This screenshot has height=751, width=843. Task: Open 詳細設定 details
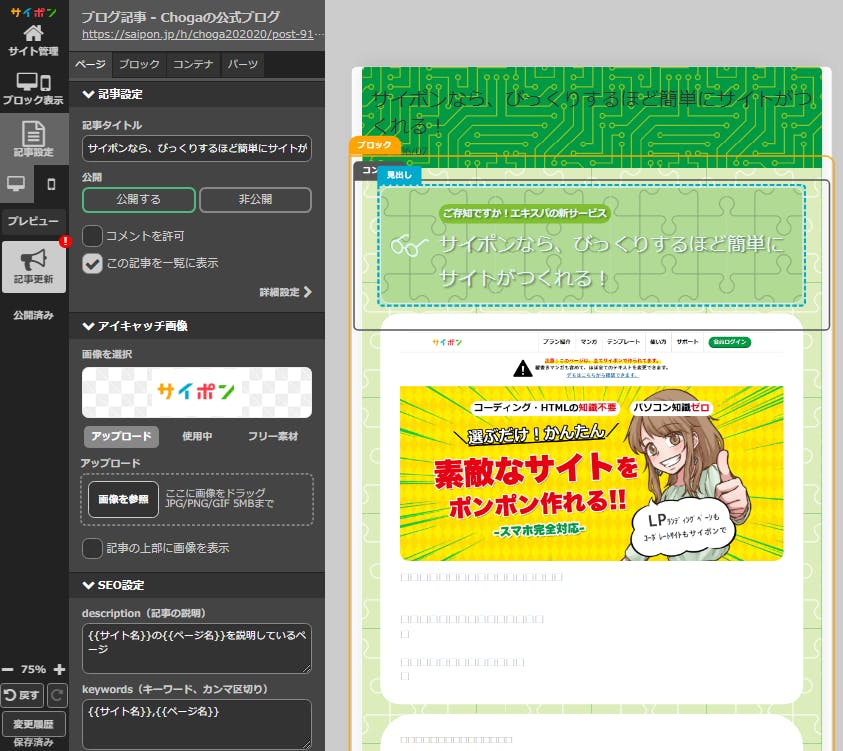[285, 292]
